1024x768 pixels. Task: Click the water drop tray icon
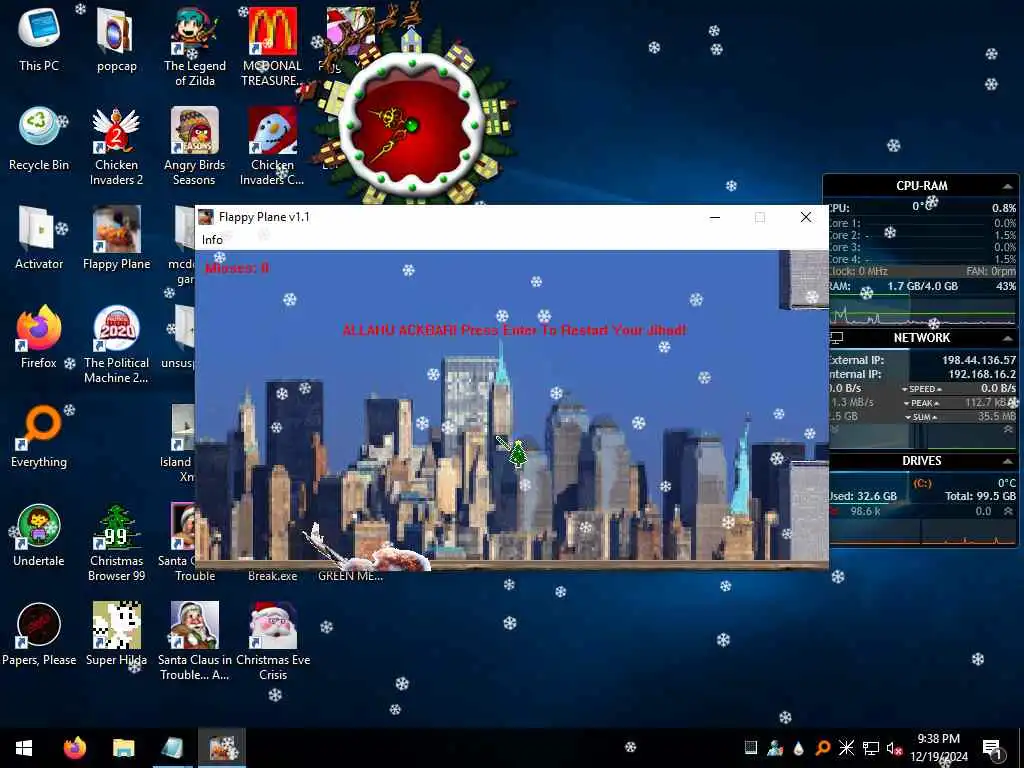point(798,748)
